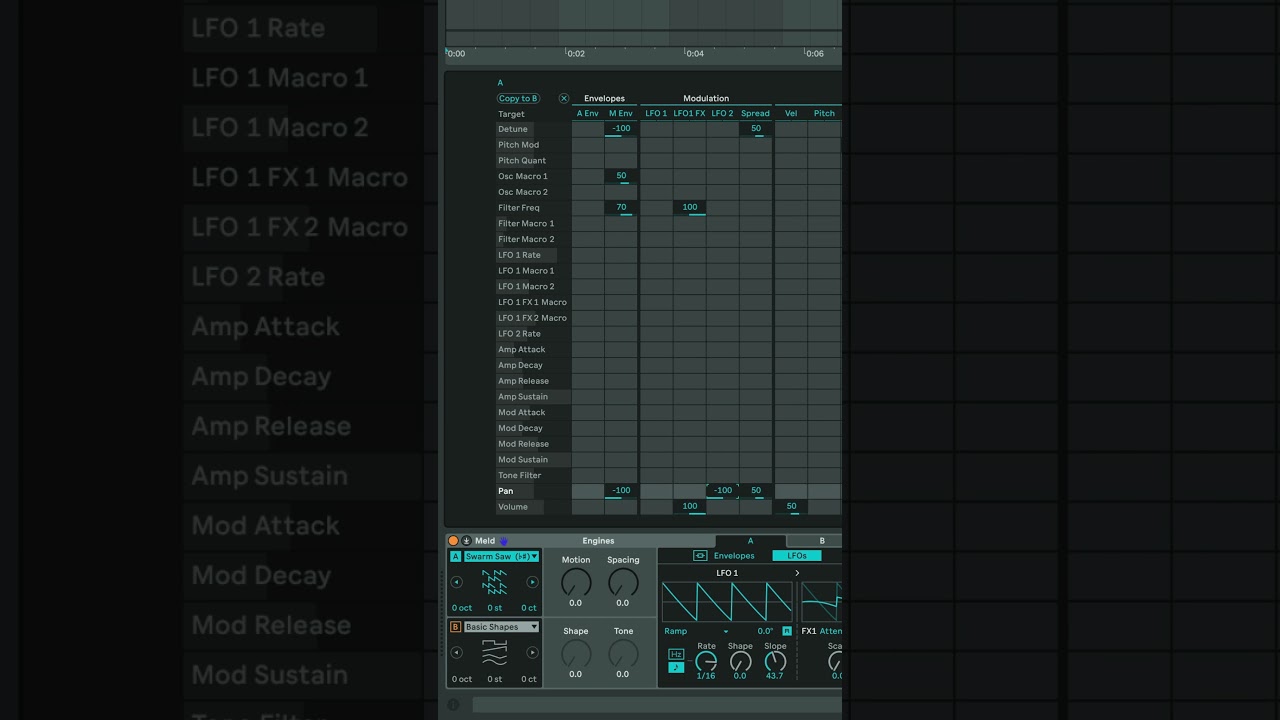
Task: Toggle oscillator A on/off button
Action: (x=456, y=557)
